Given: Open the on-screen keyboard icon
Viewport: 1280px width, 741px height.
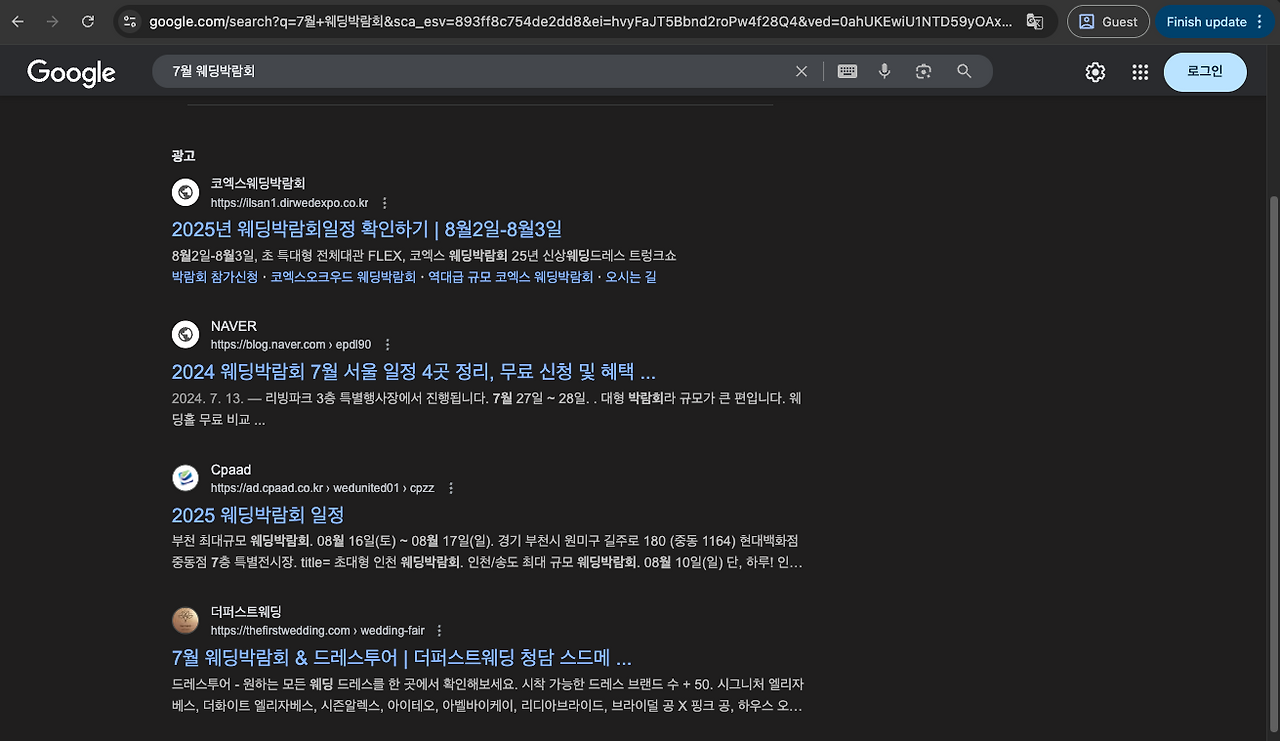Looking at the screenshot, I should (847, 71).
